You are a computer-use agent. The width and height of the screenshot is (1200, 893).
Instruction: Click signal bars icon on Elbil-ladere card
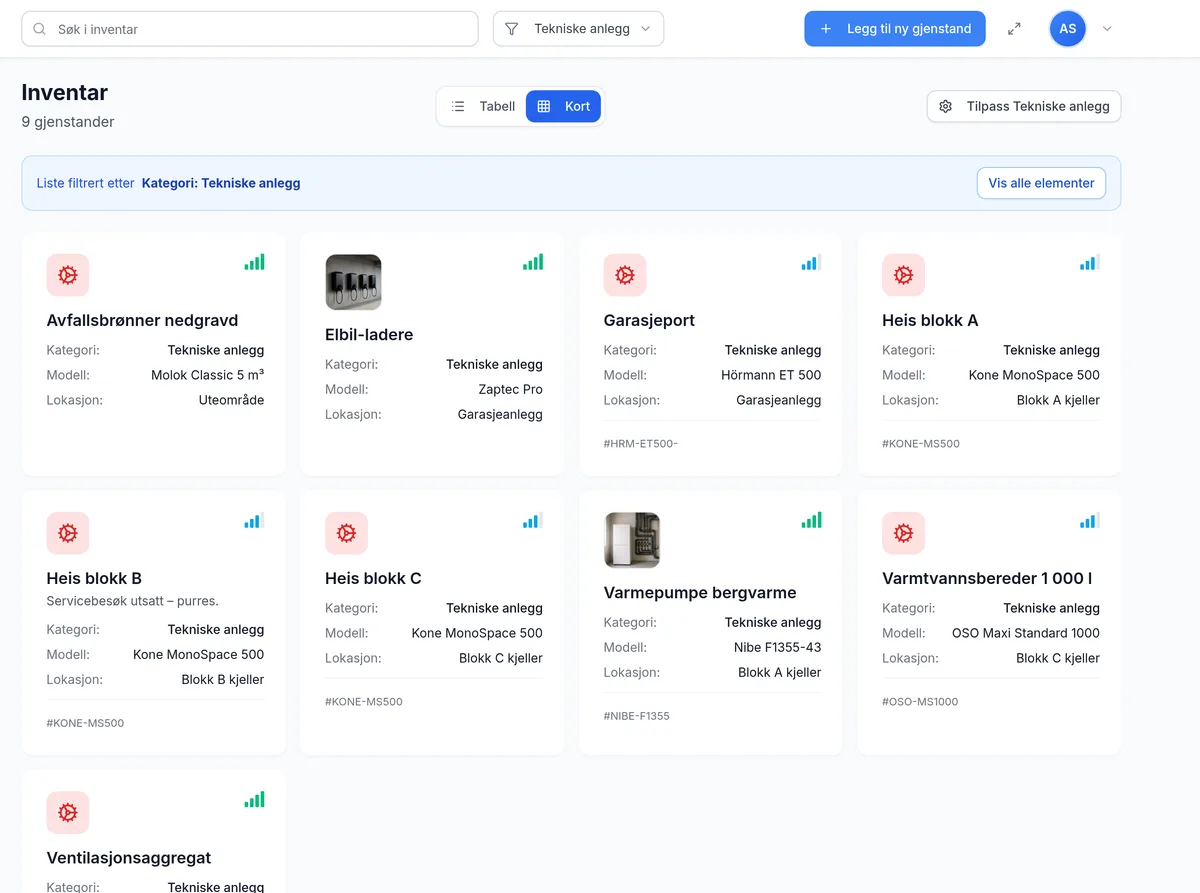point(533,262)
